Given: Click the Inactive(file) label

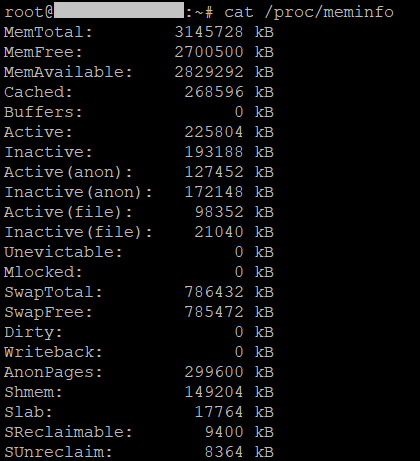Looking at the screenshot, I should tap(78, 232).
